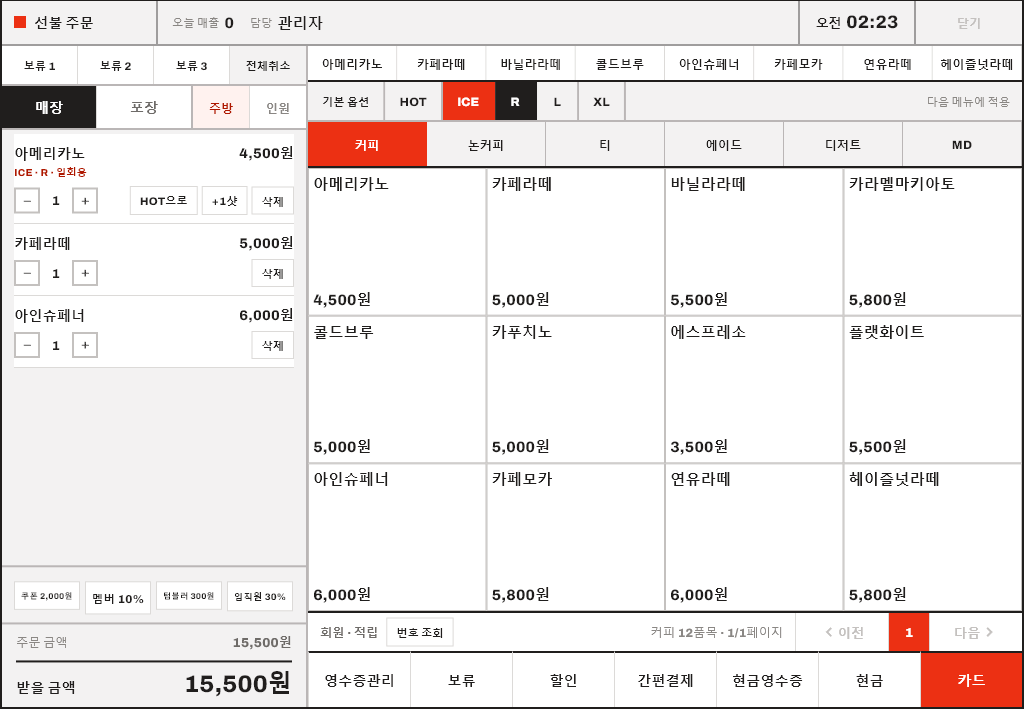Switch to the 에이드 category tab
The height and width of the screenshot is (709, 1024).
point(724,144)
